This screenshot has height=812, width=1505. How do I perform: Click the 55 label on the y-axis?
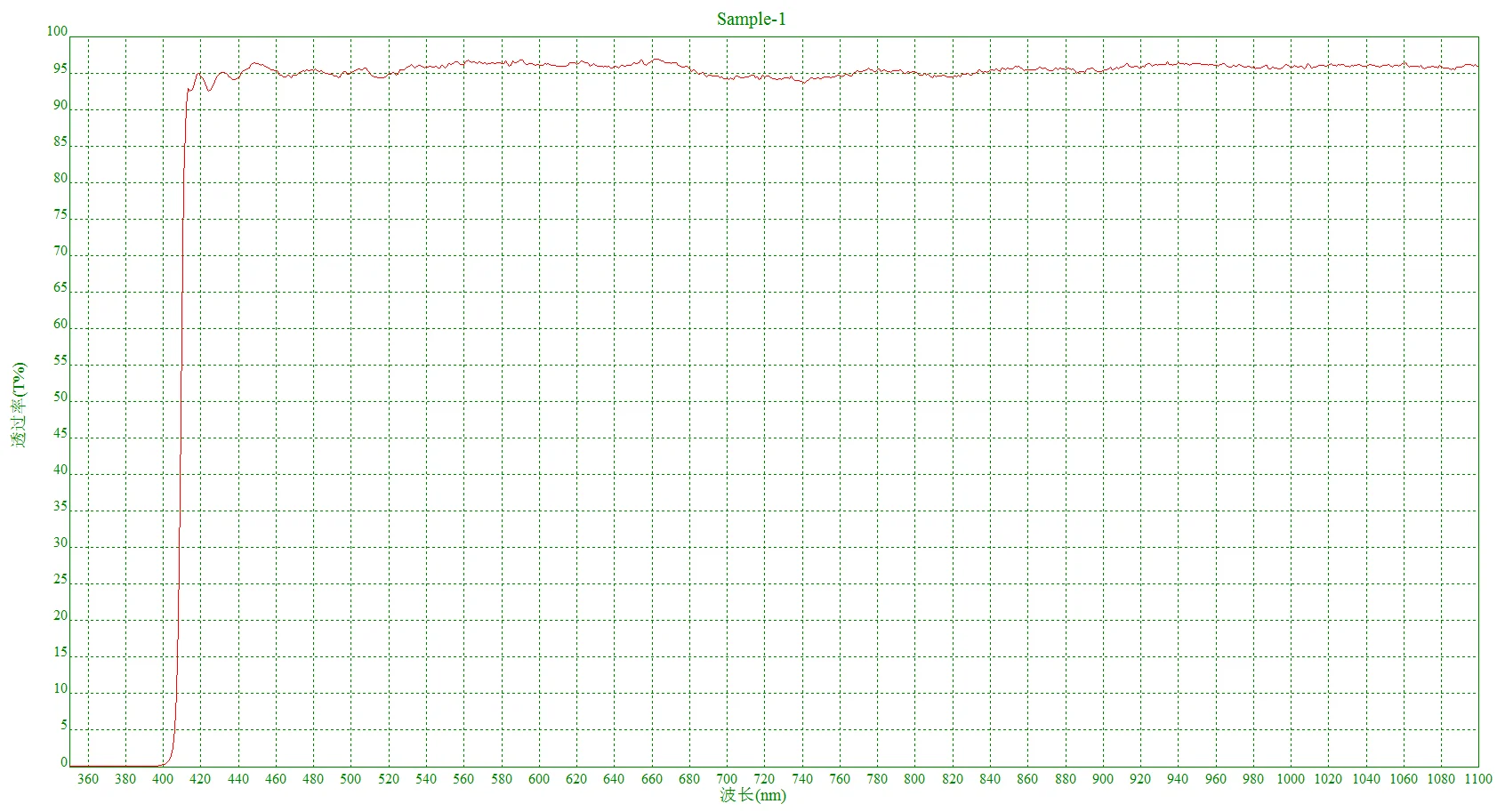(x=60, y=360)
